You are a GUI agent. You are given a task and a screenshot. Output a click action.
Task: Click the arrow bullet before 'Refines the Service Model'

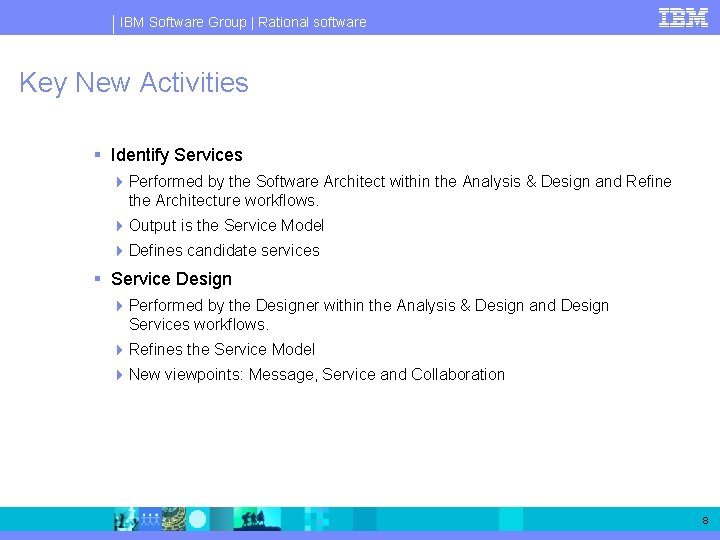pos(119,350)
